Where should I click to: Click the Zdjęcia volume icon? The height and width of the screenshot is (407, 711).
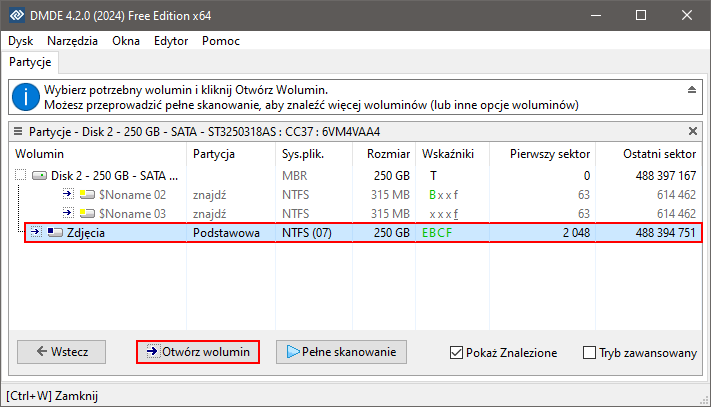point(57,232)
